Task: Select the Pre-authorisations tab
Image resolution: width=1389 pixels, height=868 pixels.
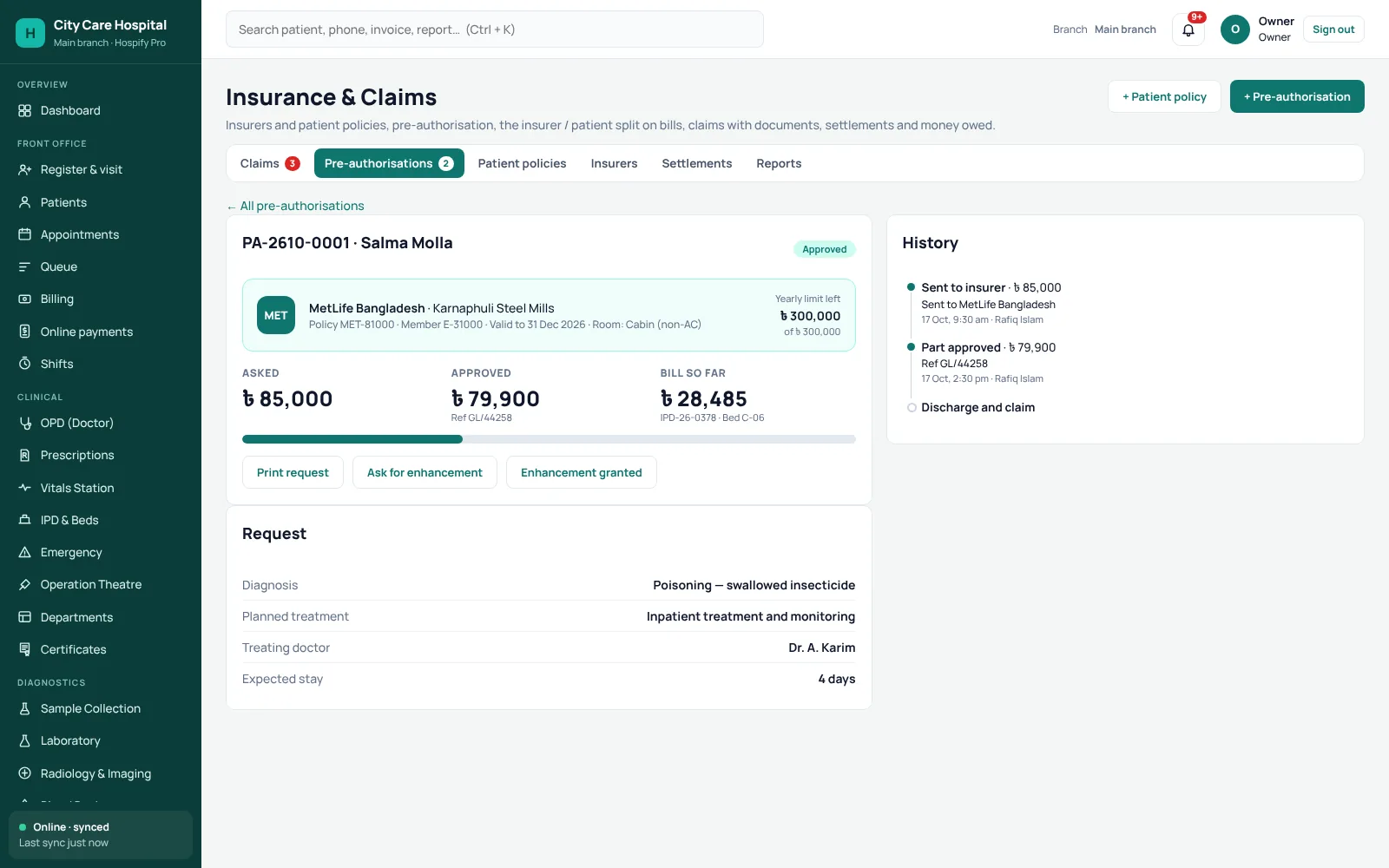Action: 389,163
